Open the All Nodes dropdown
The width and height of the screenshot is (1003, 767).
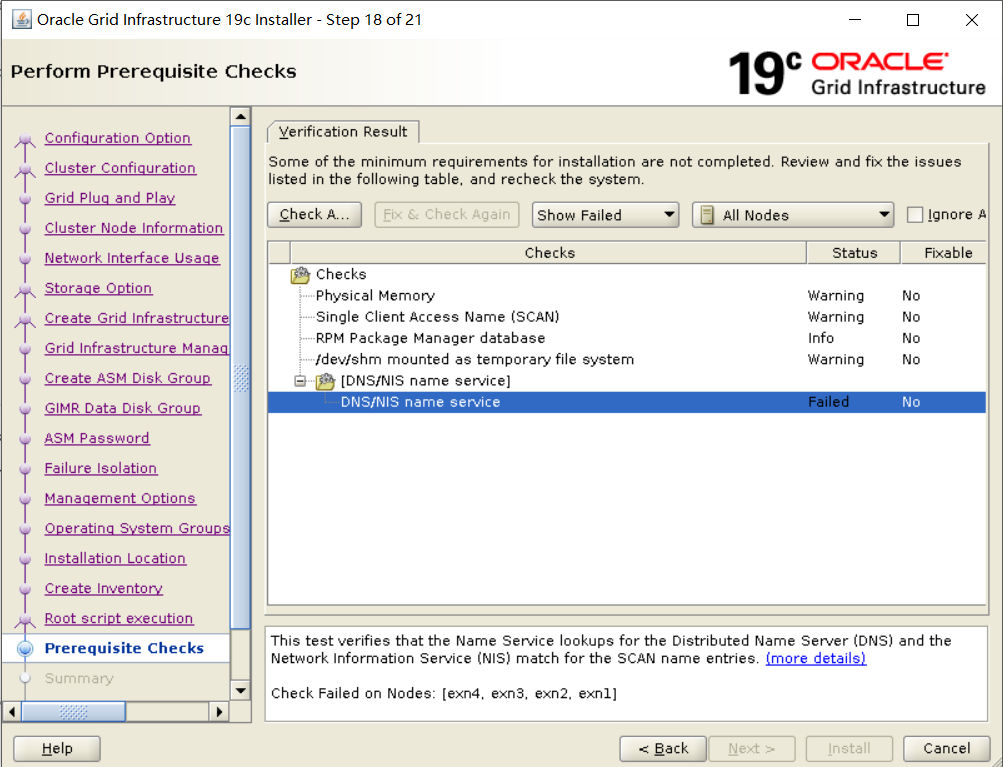pos(793,215)
